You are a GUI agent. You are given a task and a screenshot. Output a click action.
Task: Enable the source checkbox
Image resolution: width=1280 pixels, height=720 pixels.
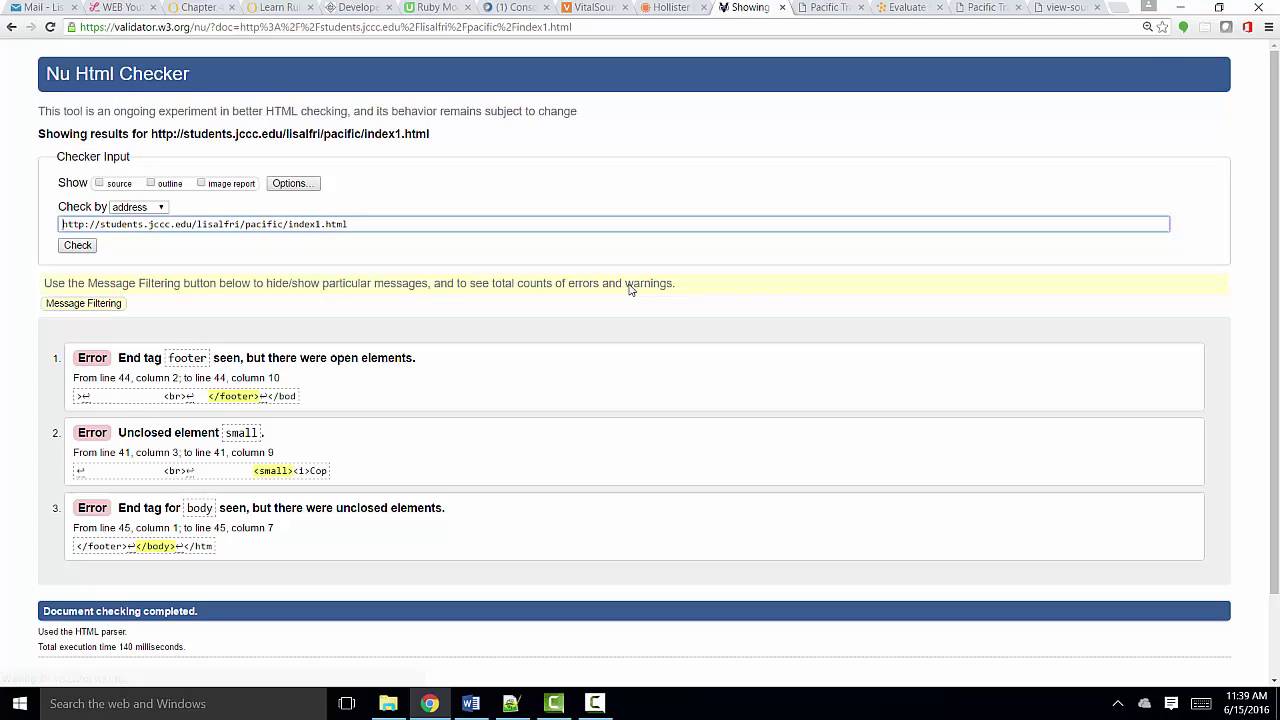point(99,183)
